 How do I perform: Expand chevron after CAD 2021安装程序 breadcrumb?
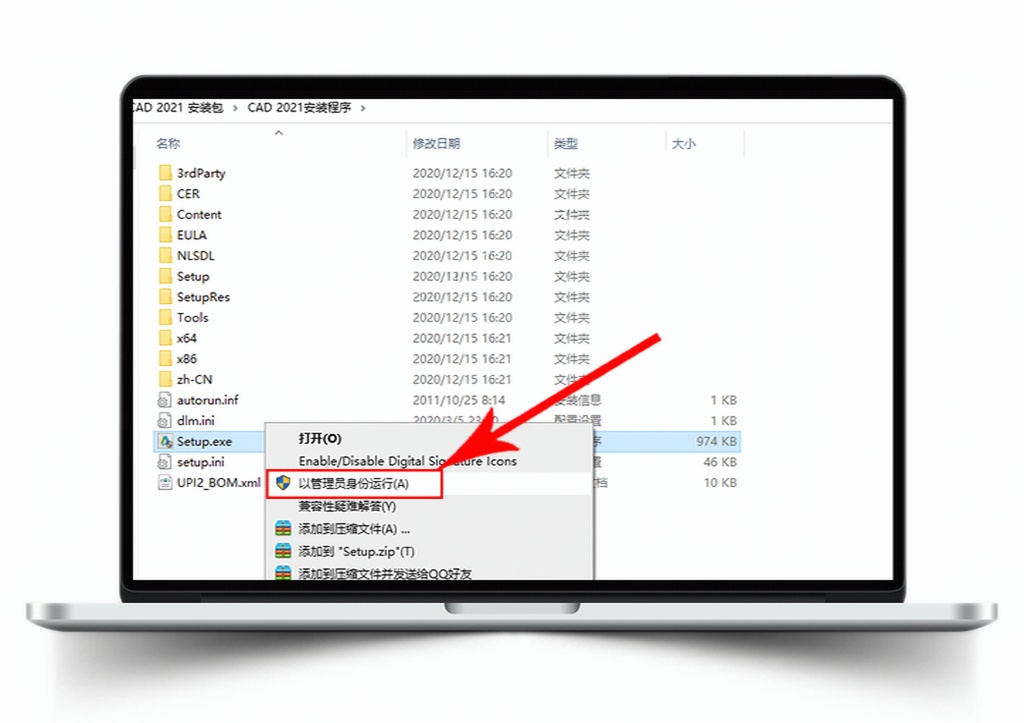point(363,108)
